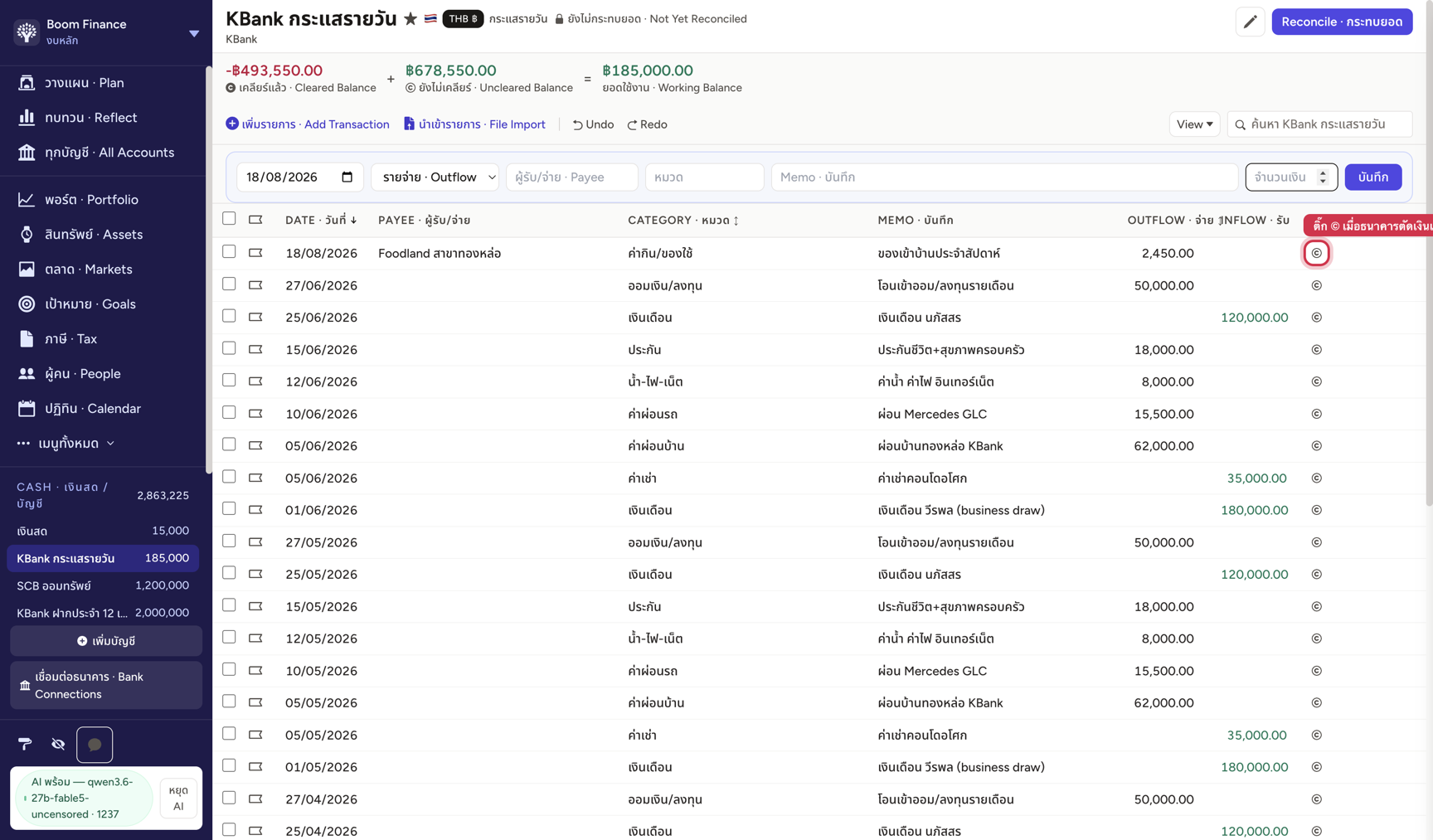Open the Boom Finance budget dropdown arrow
Viewport: 1433px width, 840px height.
(194, 33)
